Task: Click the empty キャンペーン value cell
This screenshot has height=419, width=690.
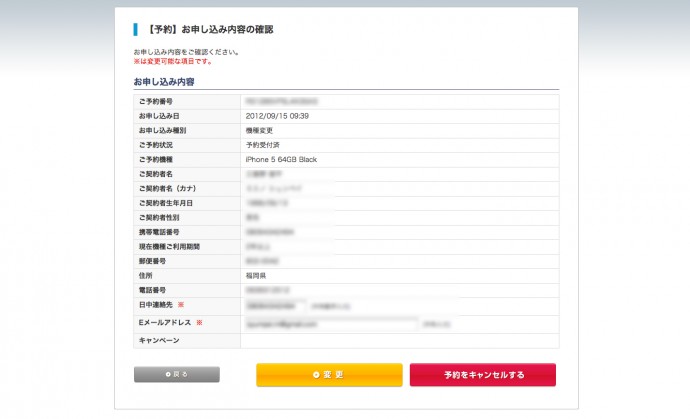Action: pos(398,341)
